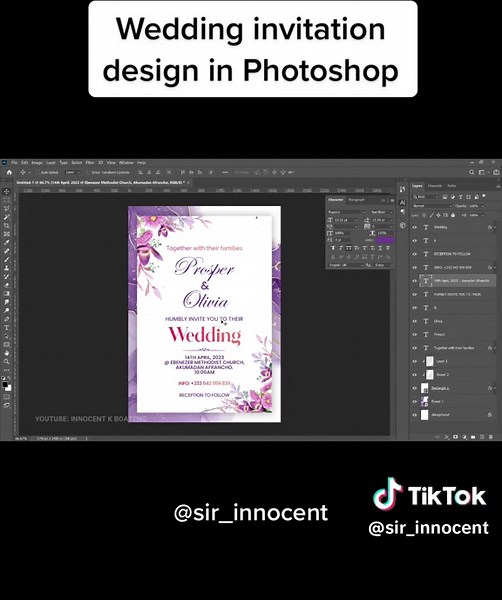Click the add layer mask icon
Image resolution: width=502 pixels, height=600 pixels.
click(455, 437)
